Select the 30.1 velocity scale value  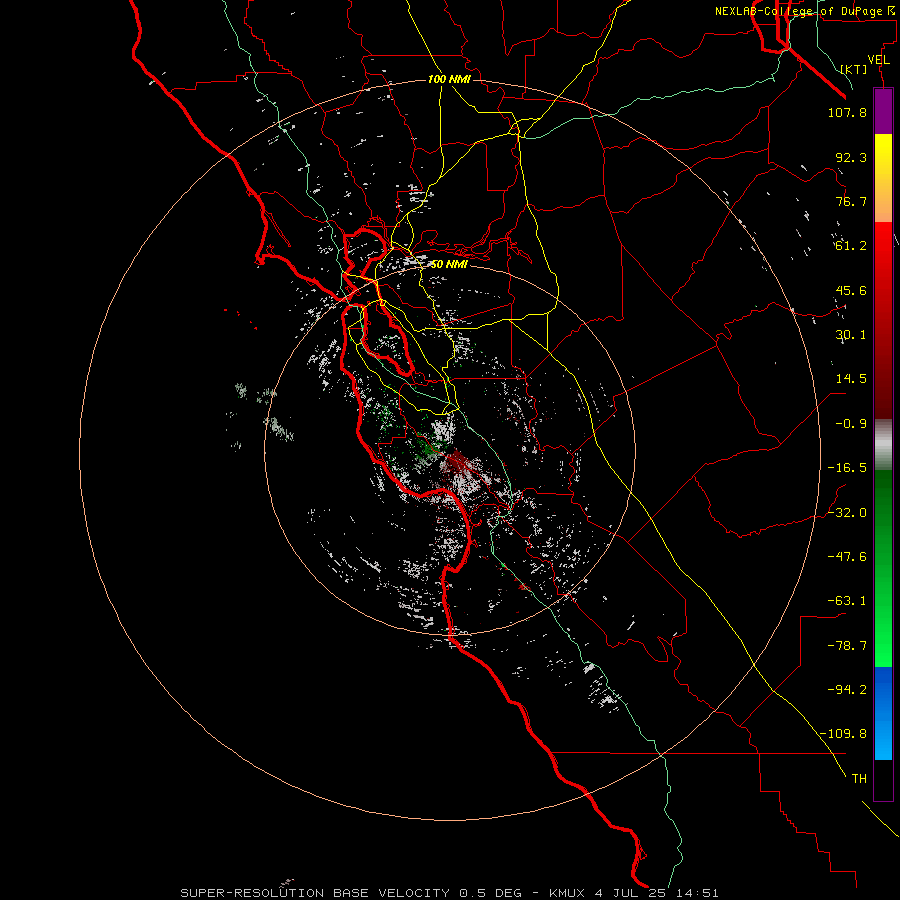[851, 335]
